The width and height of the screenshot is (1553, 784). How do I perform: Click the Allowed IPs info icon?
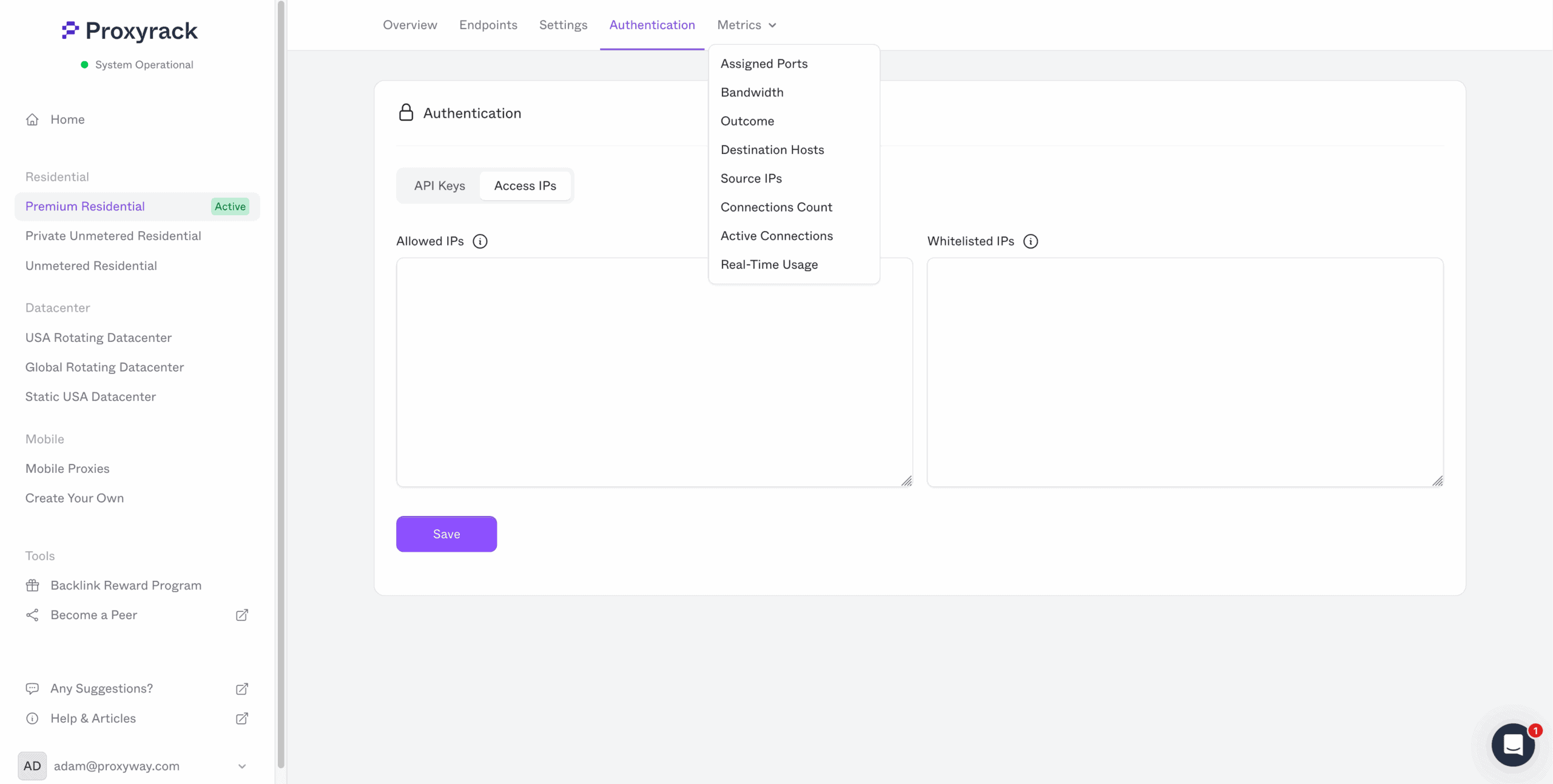click(x=480, y=241)
